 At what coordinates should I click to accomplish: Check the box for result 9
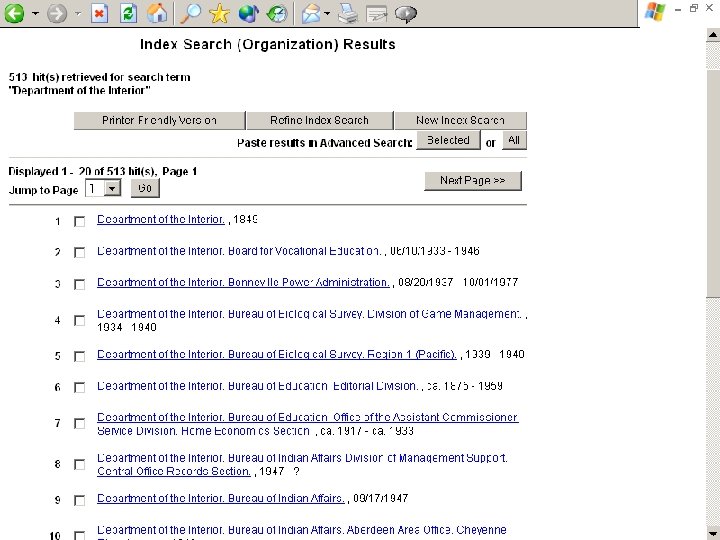[x=79, y=501]
